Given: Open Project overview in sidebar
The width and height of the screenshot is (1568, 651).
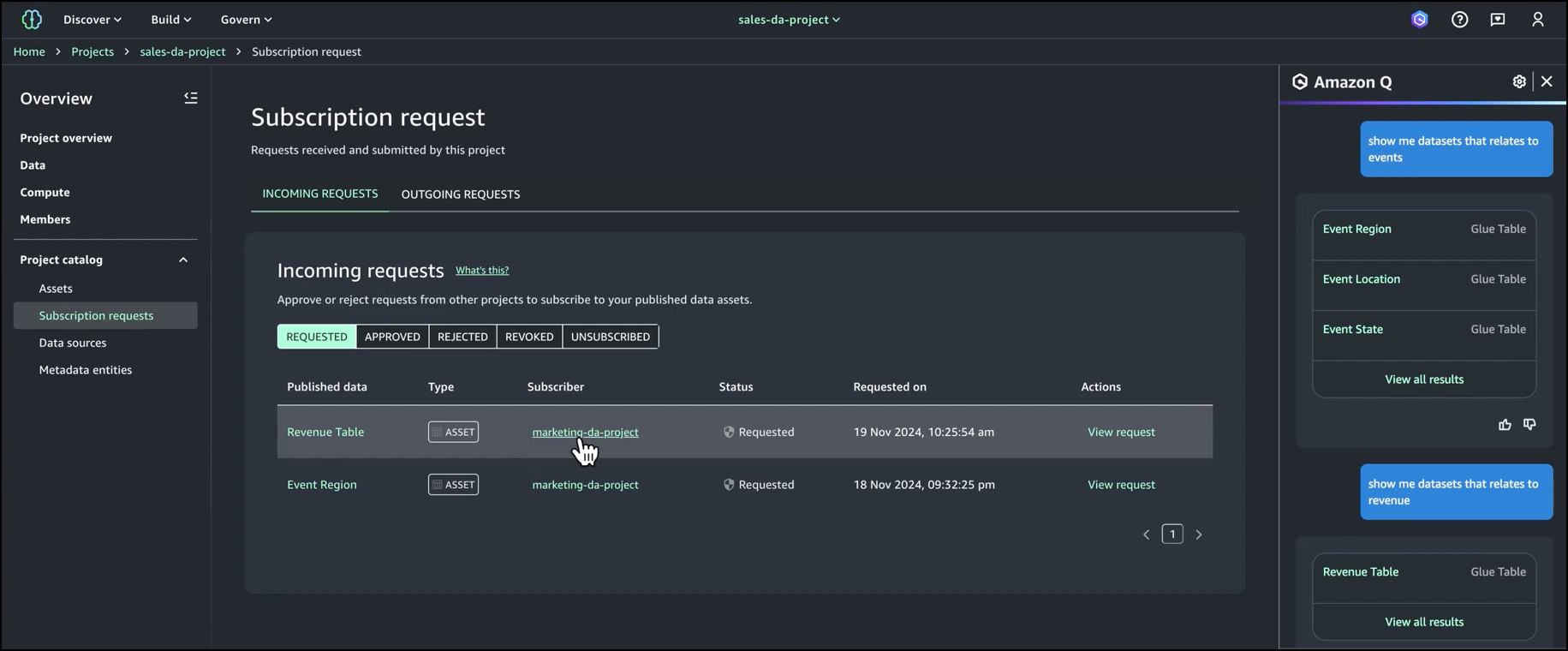Looking at the screenshot, I should (66, 138).
